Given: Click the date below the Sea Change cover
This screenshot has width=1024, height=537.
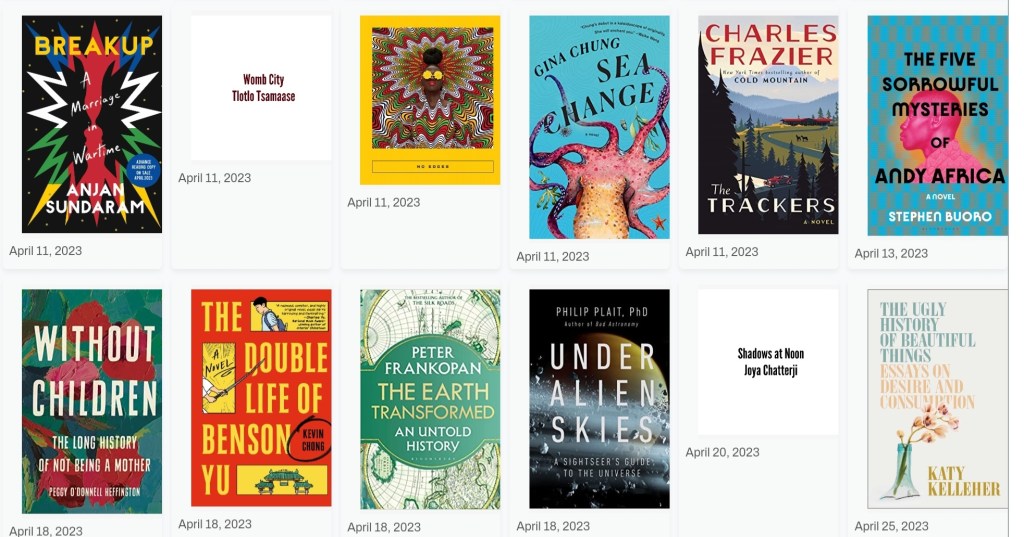Looking at the screenshot, I should tap(553, 257).
